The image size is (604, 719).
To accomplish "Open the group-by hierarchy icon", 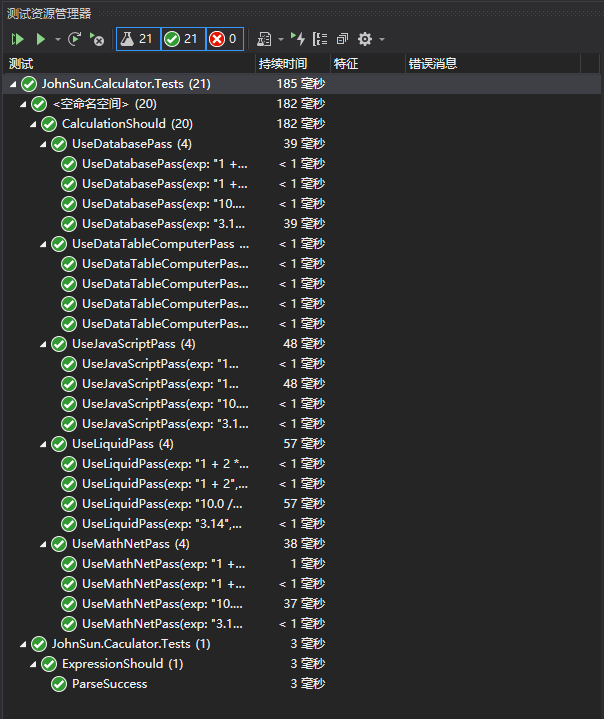I will [x=320, y=39].
